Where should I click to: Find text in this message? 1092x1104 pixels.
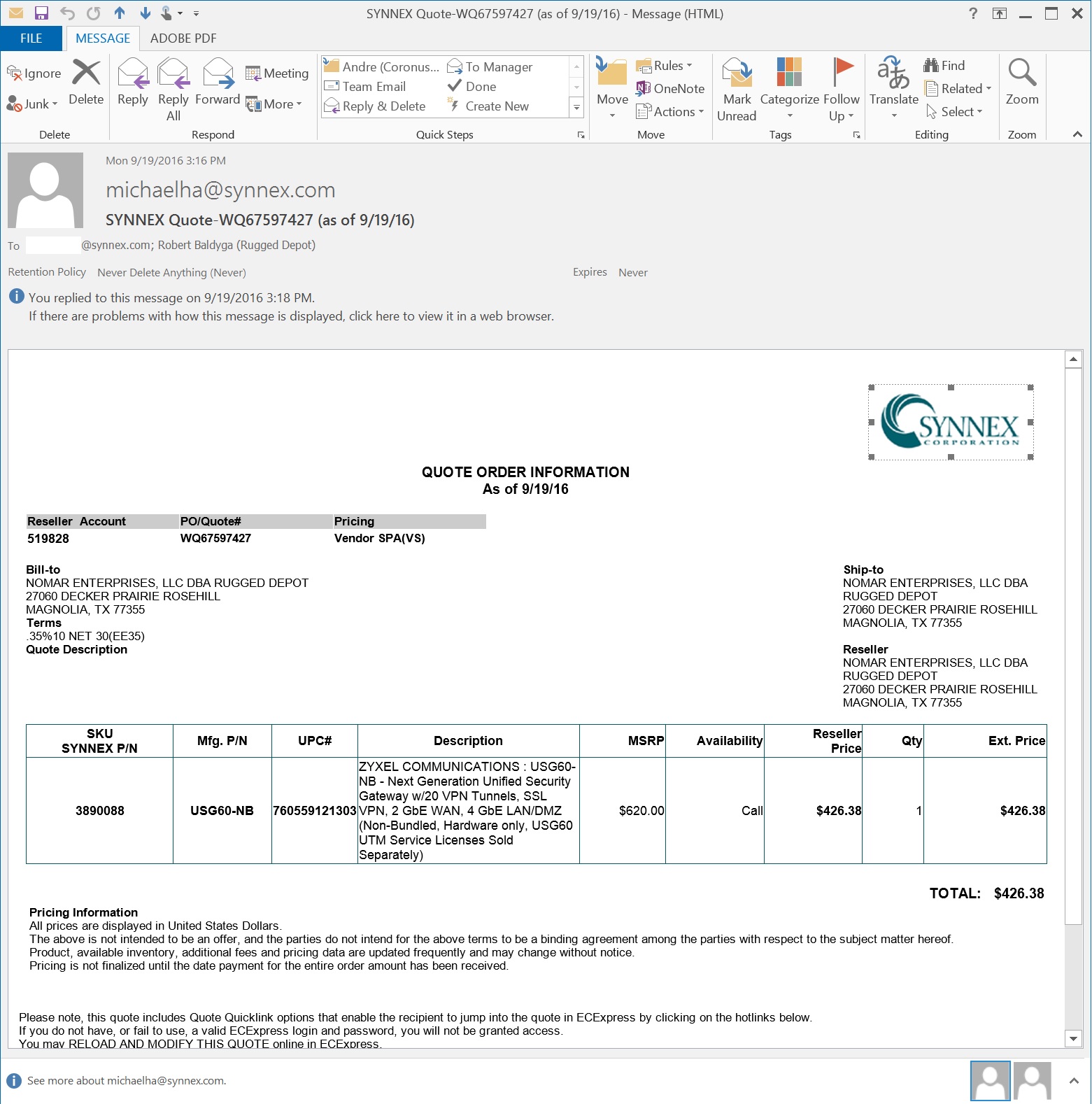click(x=944, y=66)
